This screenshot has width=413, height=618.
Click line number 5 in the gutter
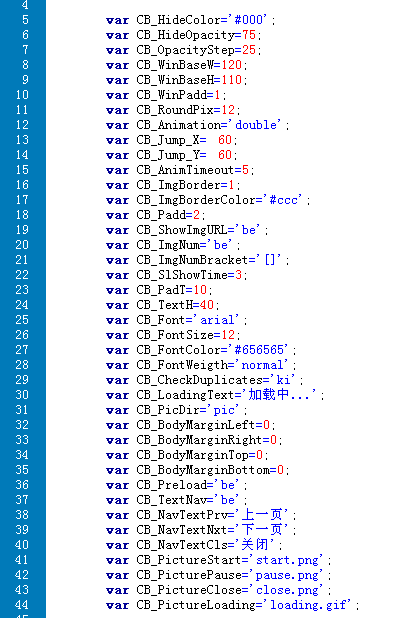click(25, 20)
